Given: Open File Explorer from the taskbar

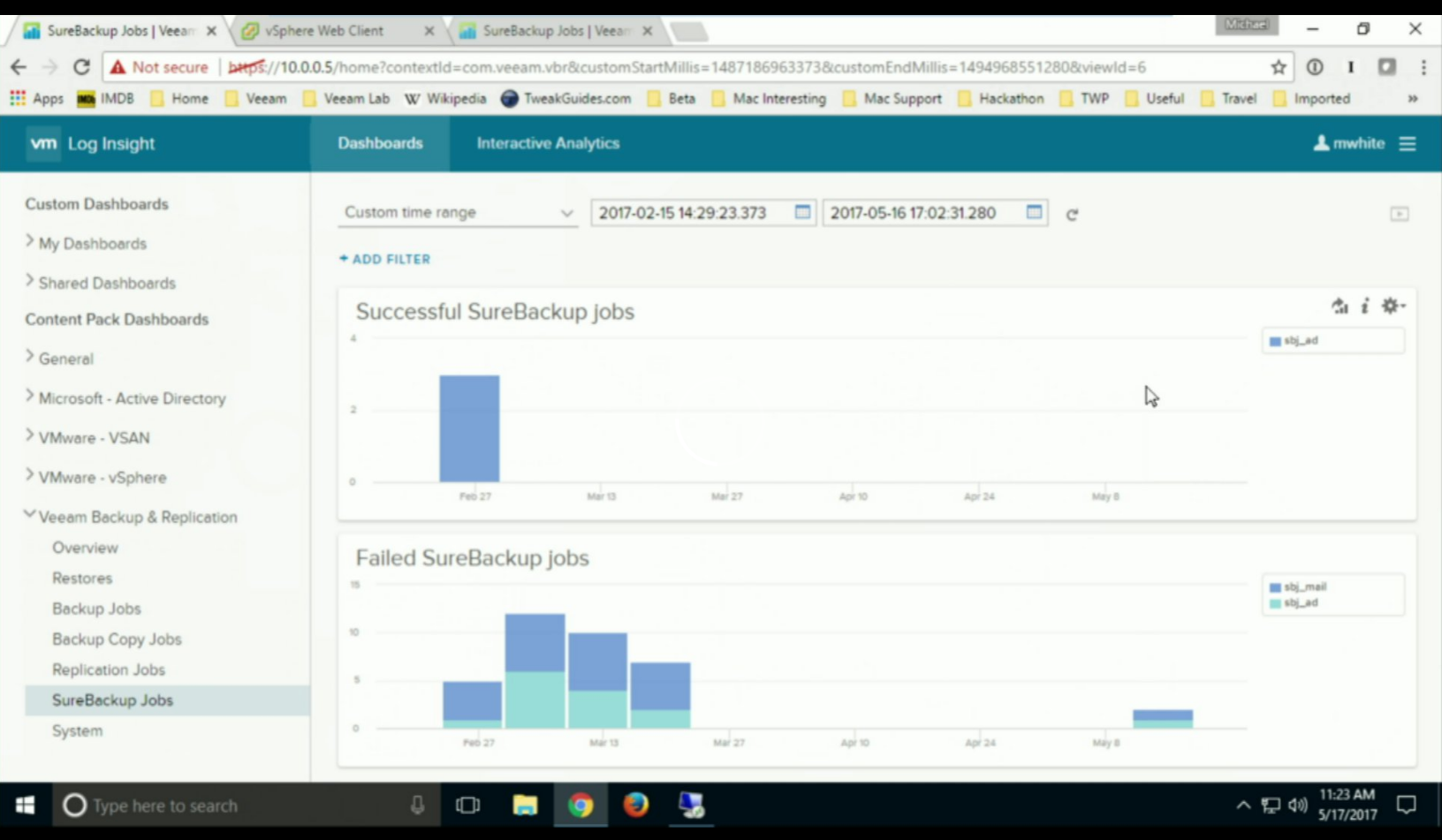Looking at the screenshot, I should click(525, 805).
